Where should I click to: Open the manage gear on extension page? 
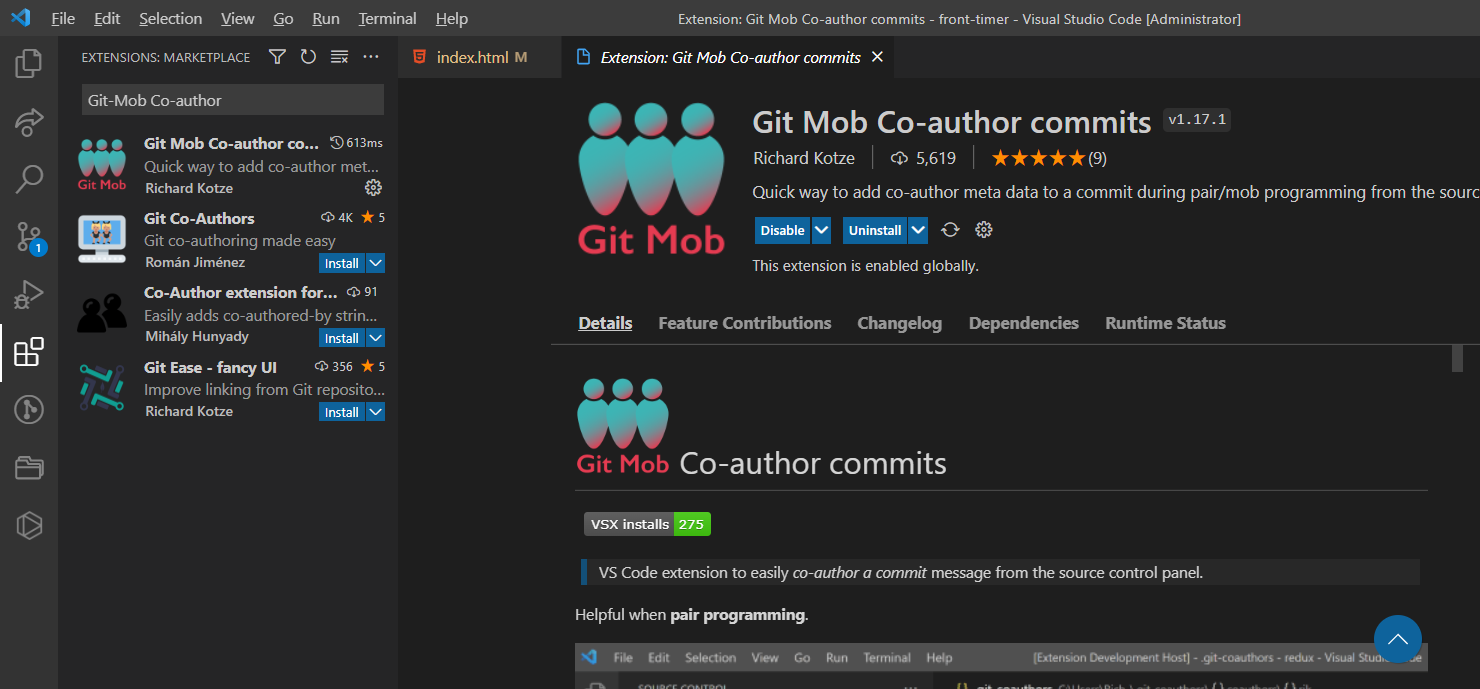(983, 230)
